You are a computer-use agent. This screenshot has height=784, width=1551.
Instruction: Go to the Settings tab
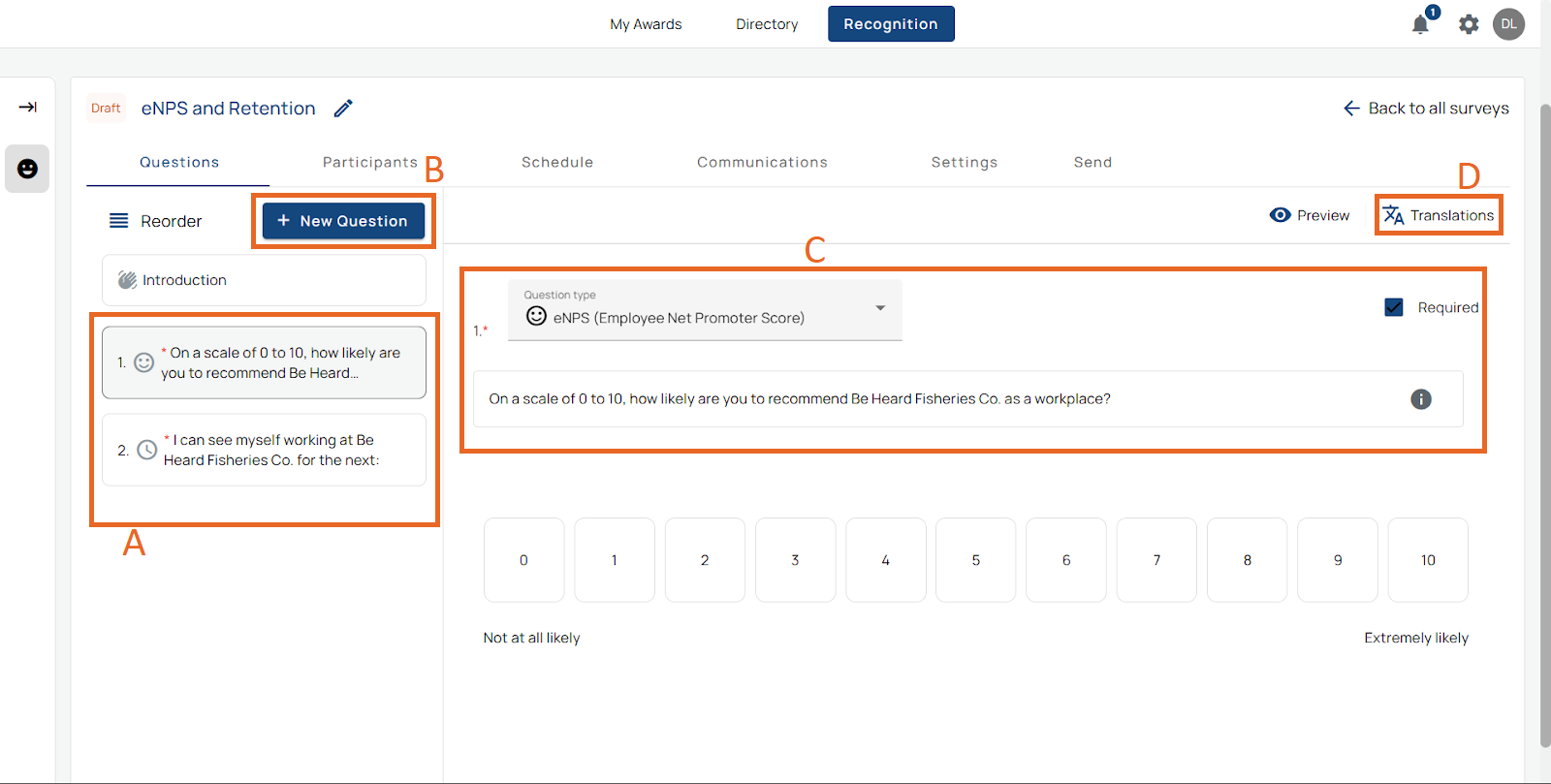pos(965,163)
